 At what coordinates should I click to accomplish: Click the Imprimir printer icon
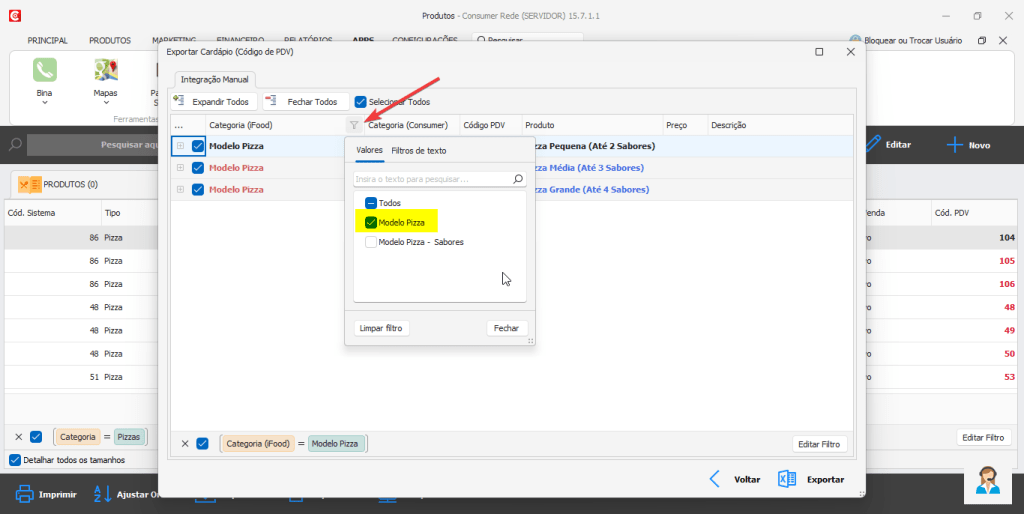click(x=25, y=494)
